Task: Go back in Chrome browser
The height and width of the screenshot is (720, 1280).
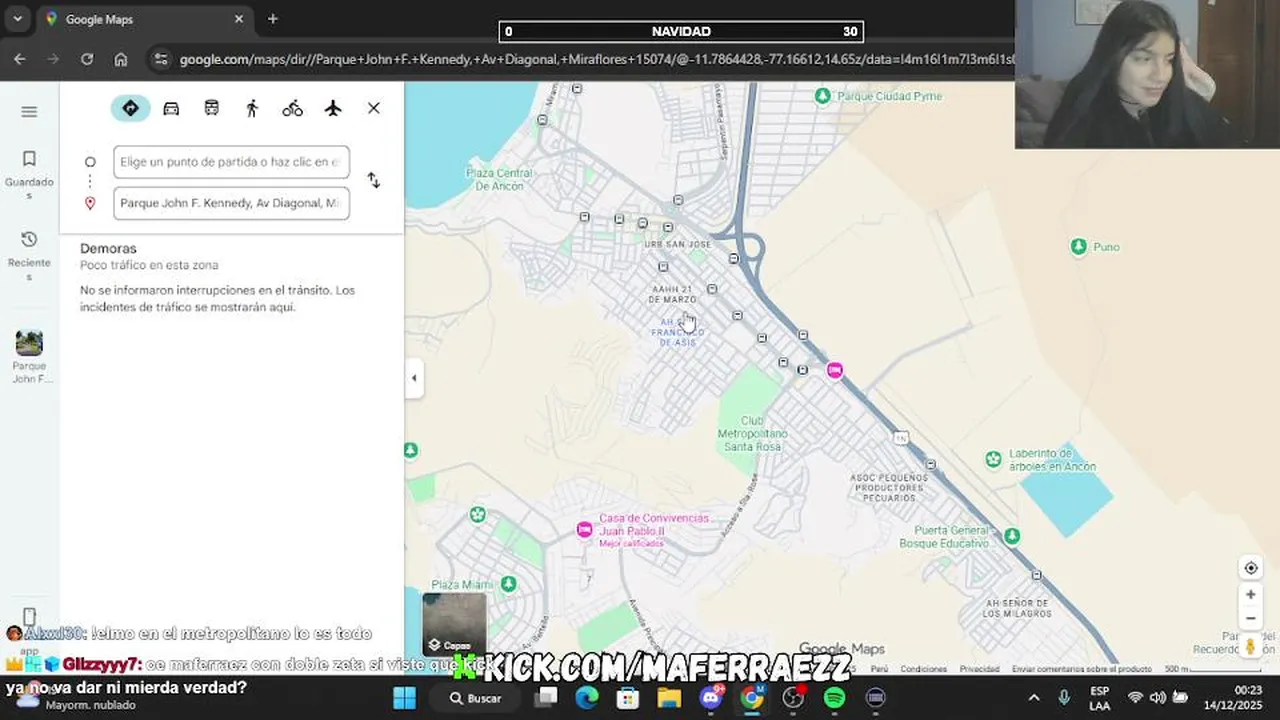Action: click(x=20, y=59)
